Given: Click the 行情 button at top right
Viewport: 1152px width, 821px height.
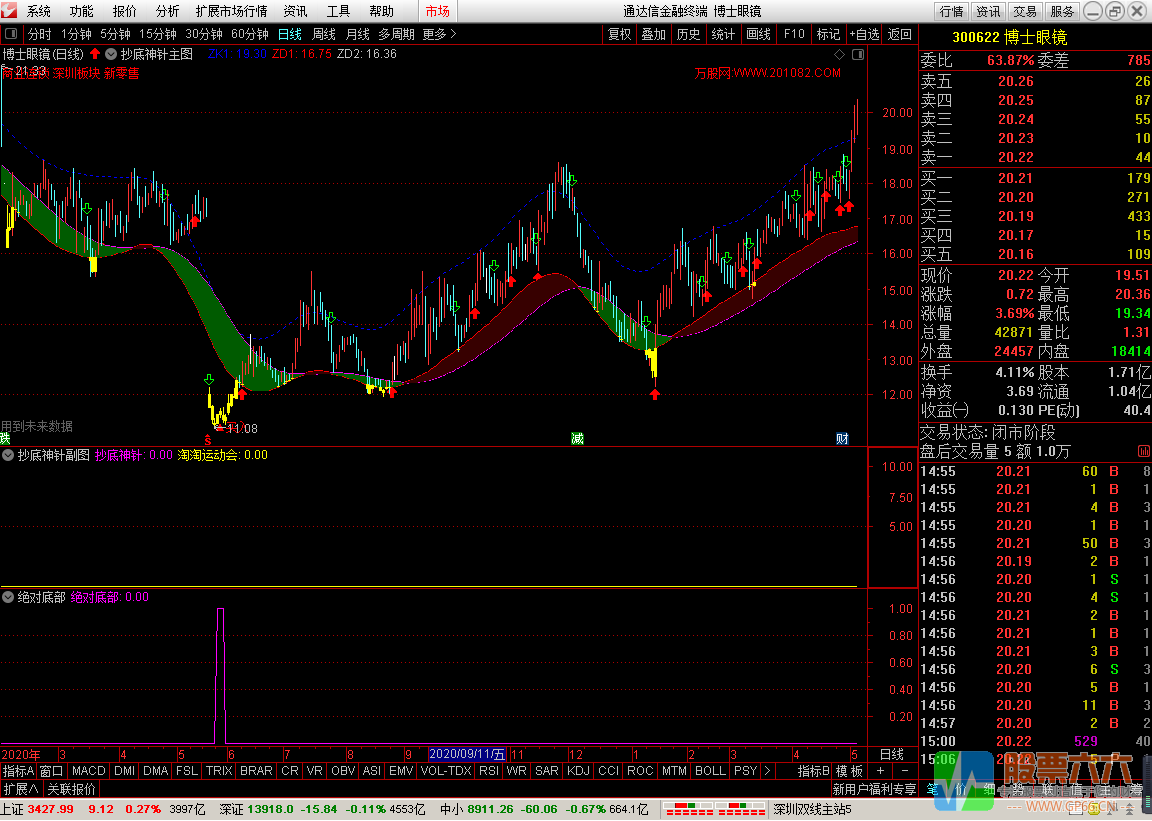Looking at the screenshot, I should pos(951,11).
